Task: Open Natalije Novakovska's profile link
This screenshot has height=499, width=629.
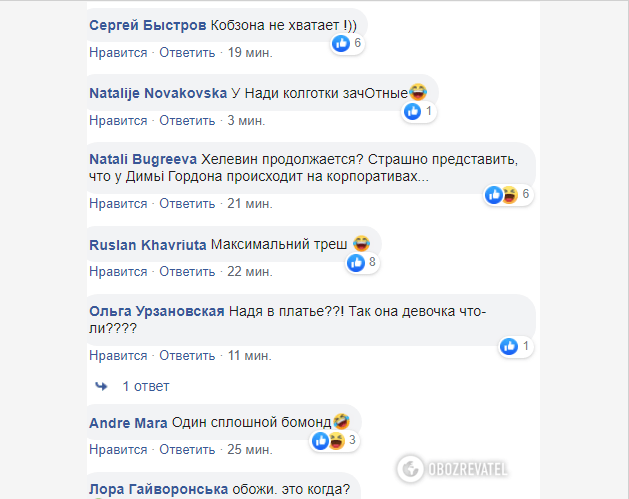Action: click(x=157, y=93)
